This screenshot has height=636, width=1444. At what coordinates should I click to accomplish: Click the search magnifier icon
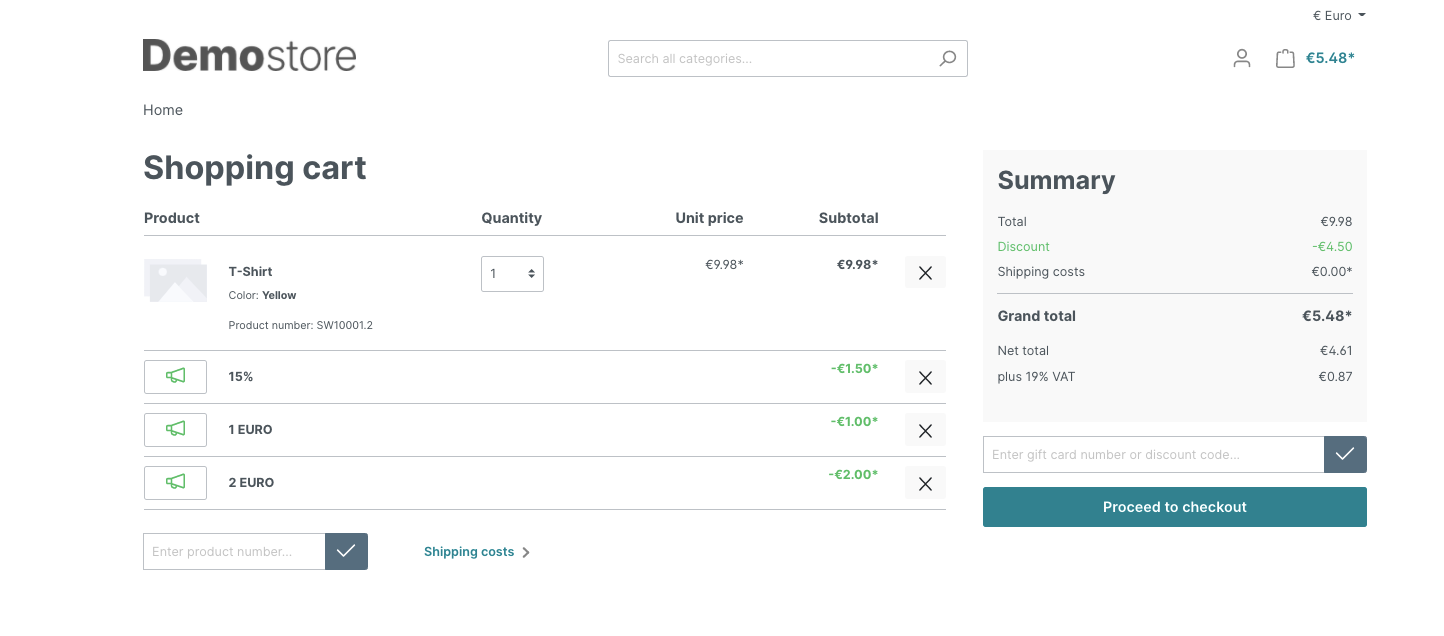947,58
